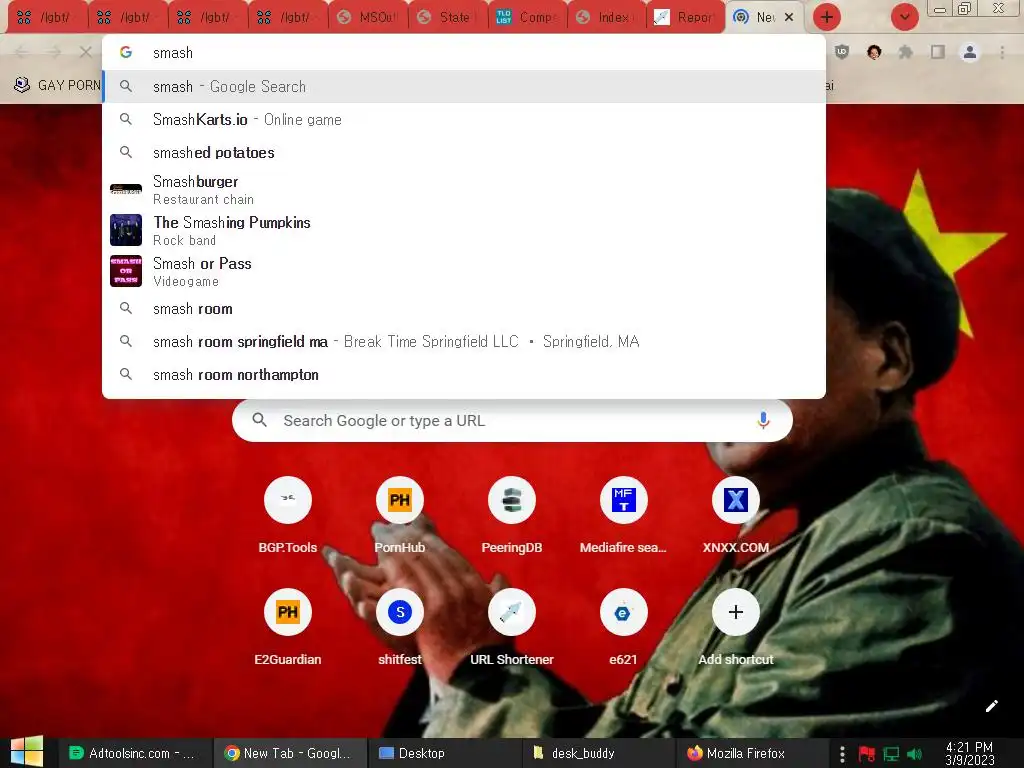
Task: Switch to the MSOut tab
Action: coord(368,18)
